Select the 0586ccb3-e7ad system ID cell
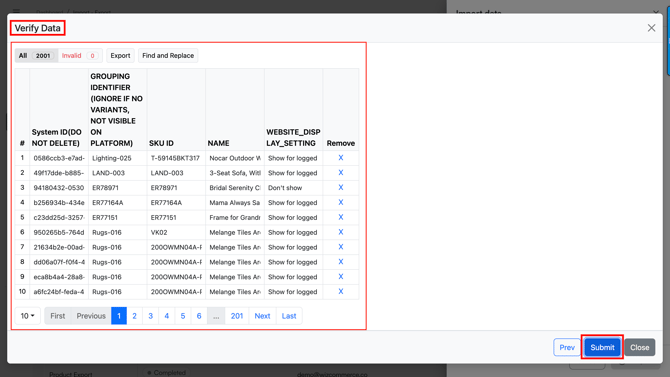The image size is (670, 377). coord(59,158)
